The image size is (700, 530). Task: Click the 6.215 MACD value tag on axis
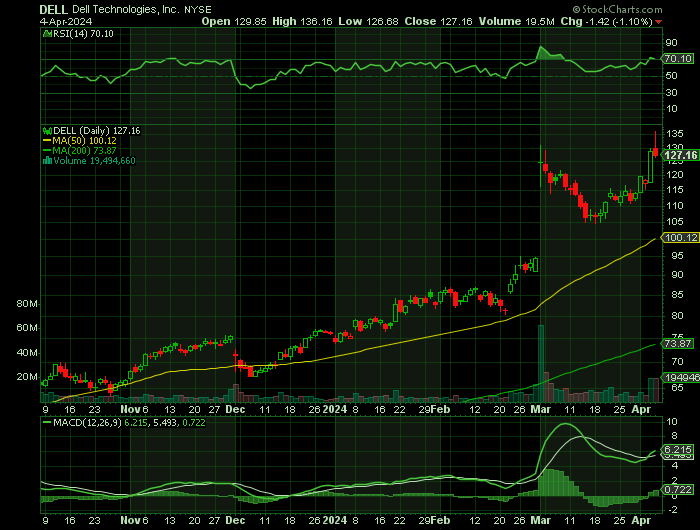point(678,449)
